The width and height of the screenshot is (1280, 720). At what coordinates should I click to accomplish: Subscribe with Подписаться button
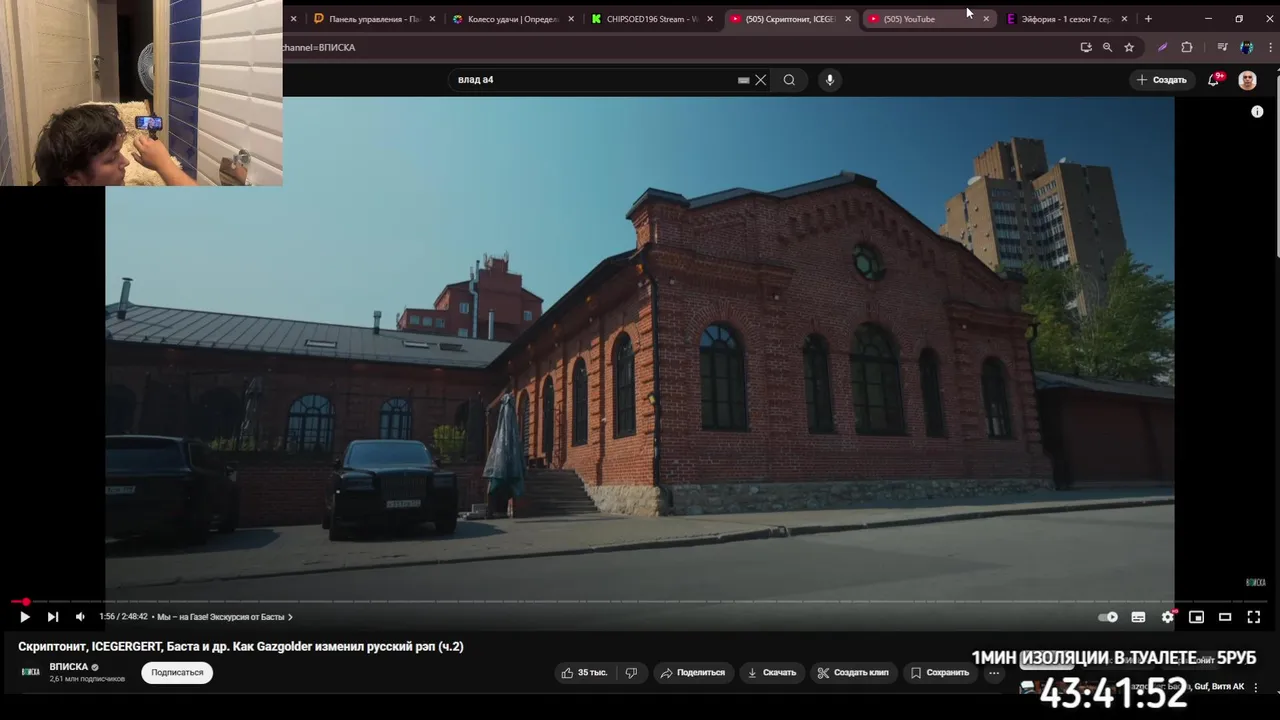pyautogui.click(x=177, y=673)
